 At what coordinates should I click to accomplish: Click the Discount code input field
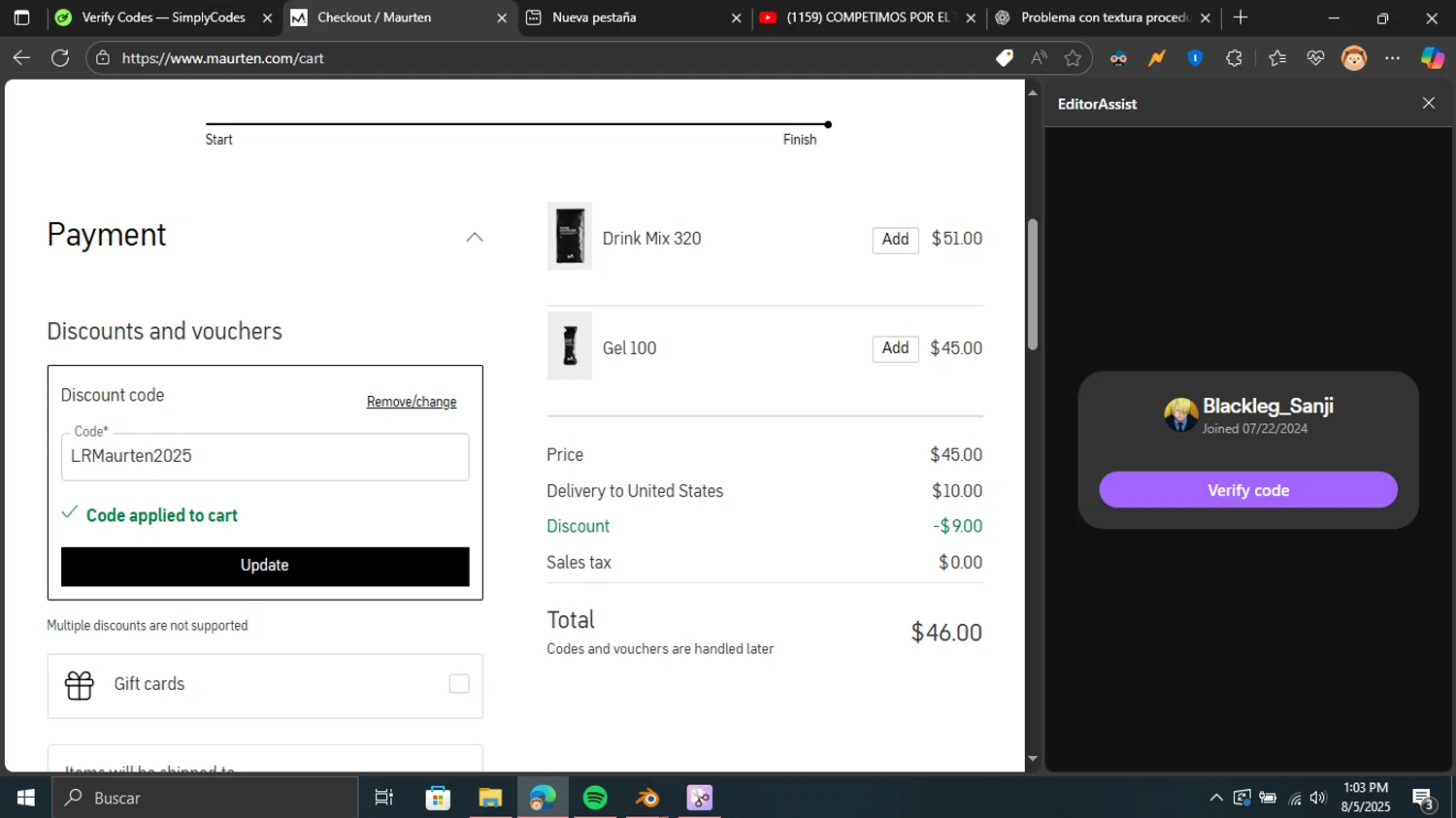coord(265,456)
